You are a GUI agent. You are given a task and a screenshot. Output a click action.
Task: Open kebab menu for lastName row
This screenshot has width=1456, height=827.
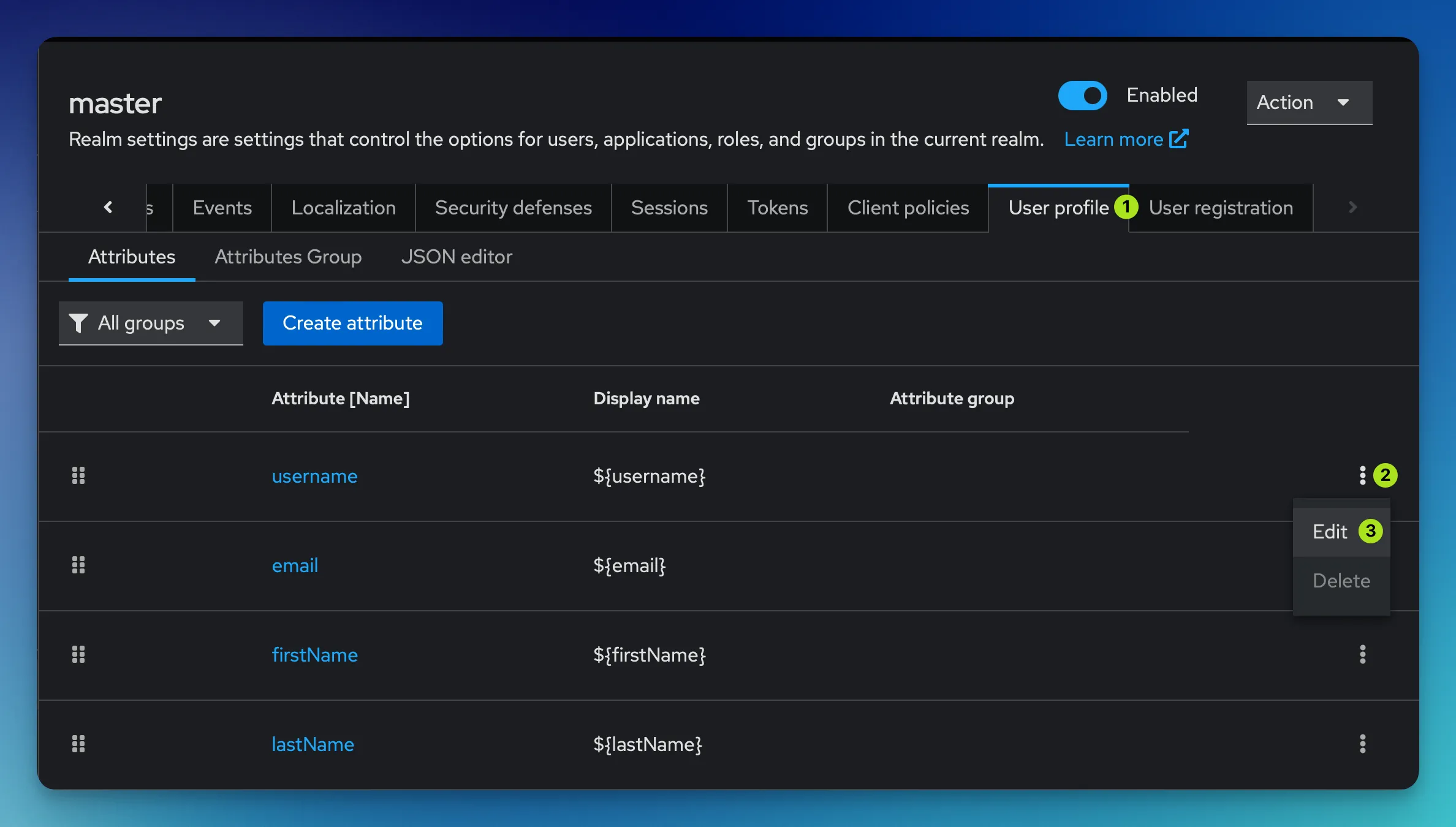(1362, 744)
